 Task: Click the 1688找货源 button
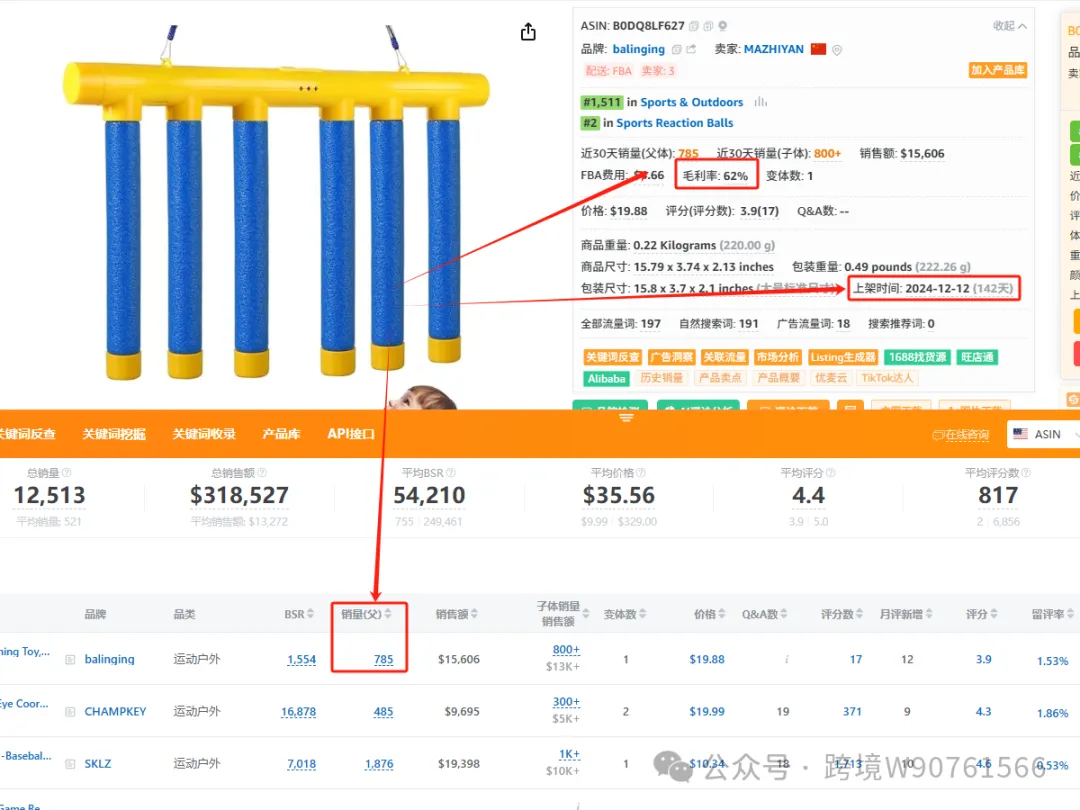917,357
